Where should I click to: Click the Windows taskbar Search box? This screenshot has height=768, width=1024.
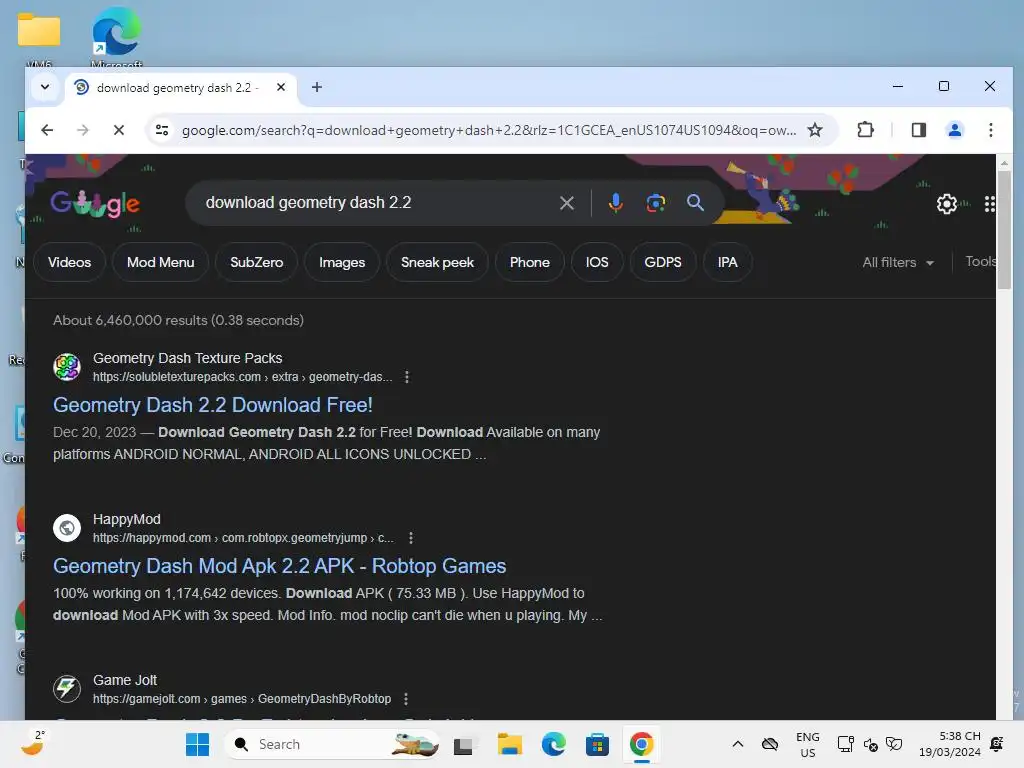pyautogui.click(x=332, y=744)
